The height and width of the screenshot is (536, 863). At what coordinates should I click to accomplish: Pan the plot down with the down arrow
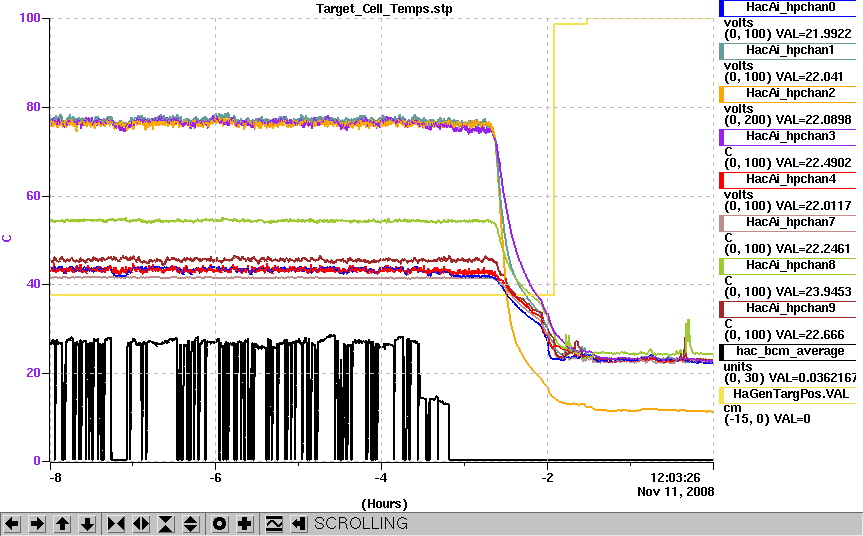point(87,523)
